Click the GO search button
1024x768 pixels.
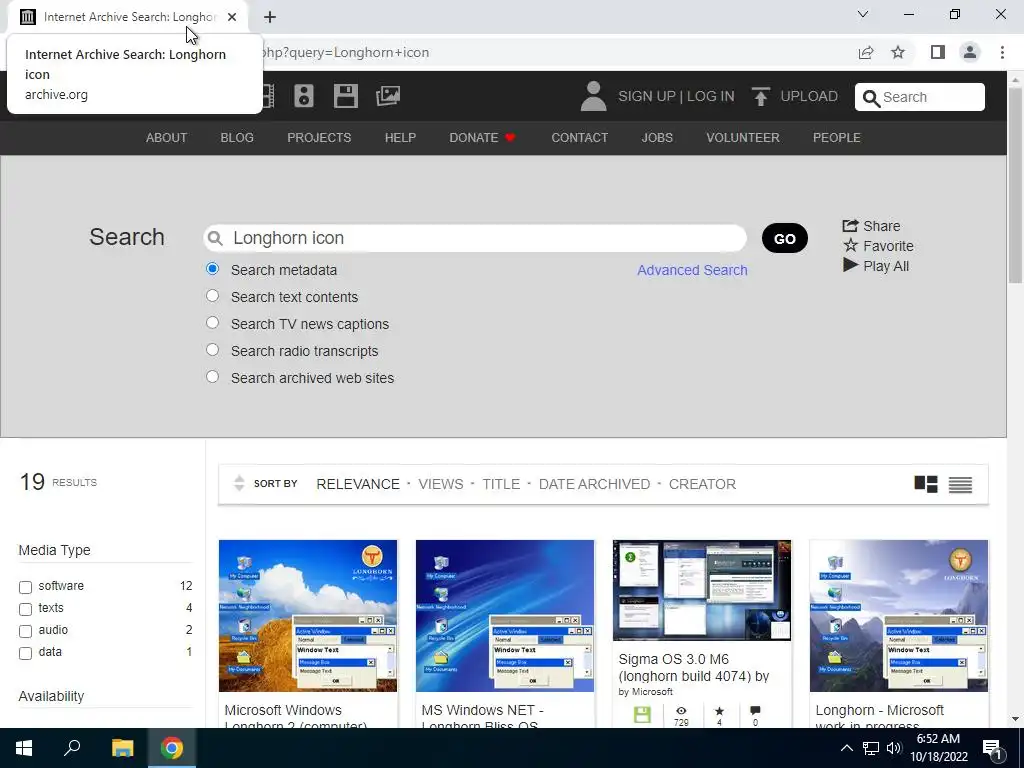point(784,238)
